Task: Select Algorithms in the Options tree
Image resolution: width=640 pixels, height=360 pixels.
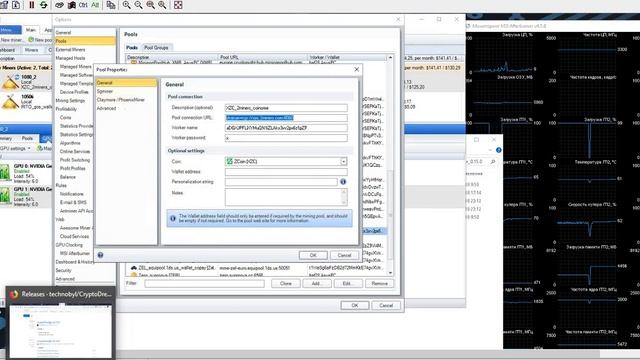Action: pyautogui.click(x=70, y=143)
